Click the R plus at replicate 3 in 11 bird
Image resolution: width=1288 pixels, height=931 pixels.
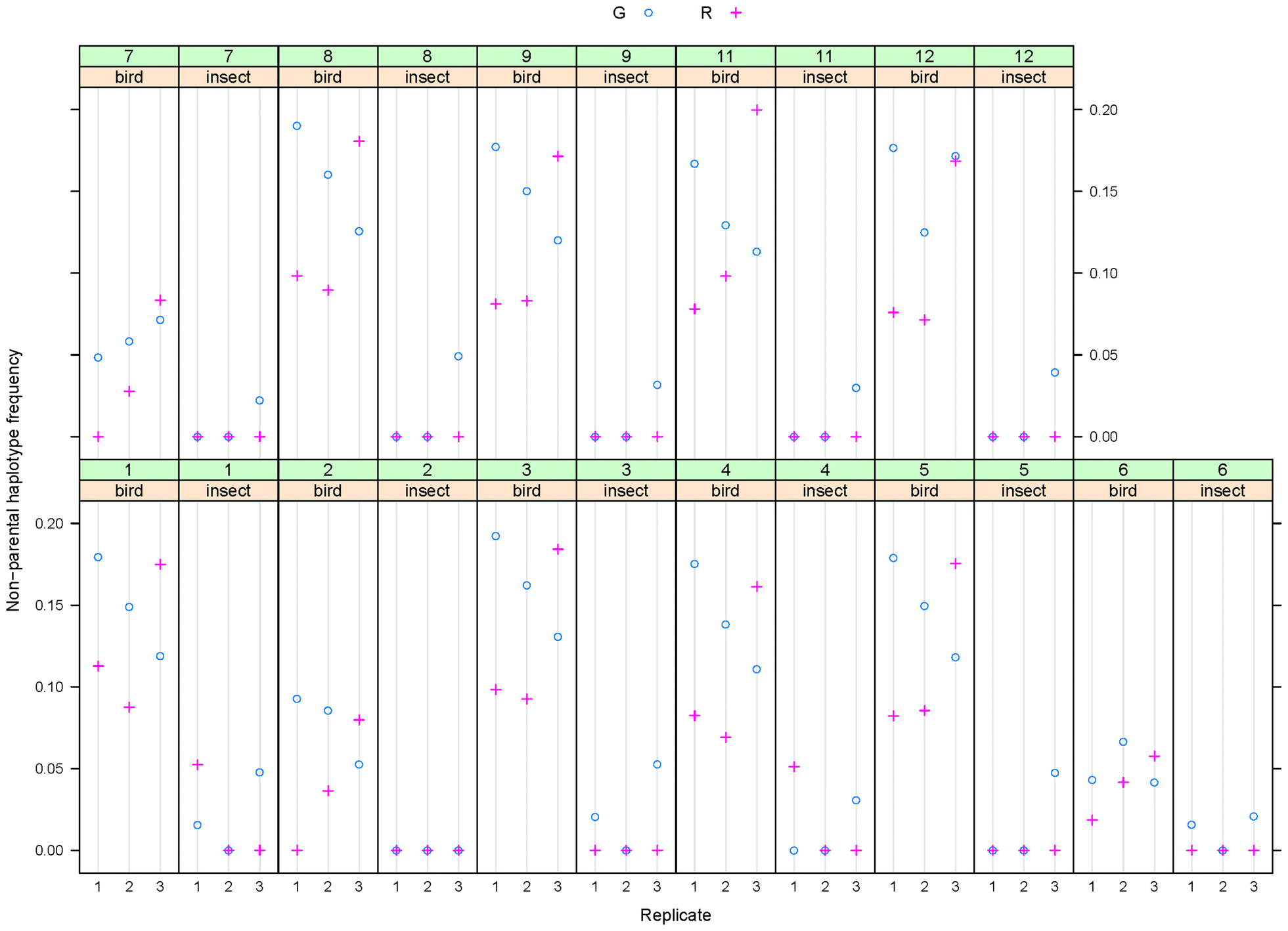click(757, 110)
